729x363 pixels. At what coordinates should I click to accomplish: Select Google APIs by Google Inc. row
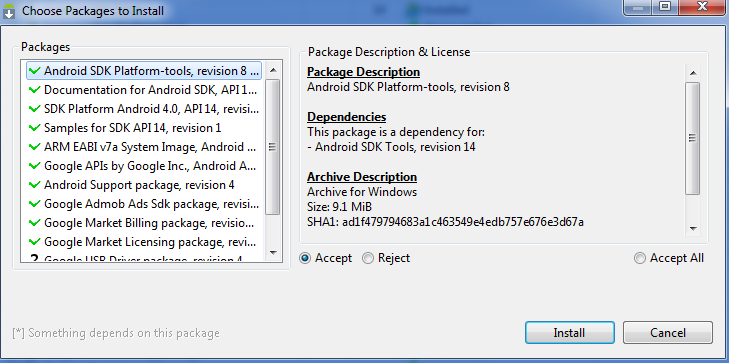click(x=144, y=166)
